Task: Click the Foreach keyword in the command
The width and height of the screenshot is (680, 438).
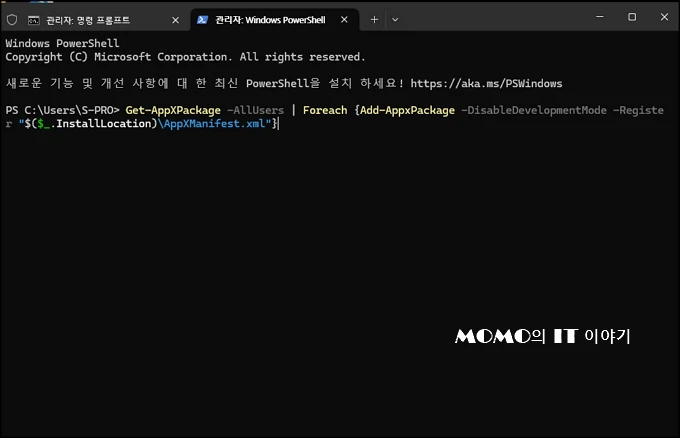Action: click(325, 110)
